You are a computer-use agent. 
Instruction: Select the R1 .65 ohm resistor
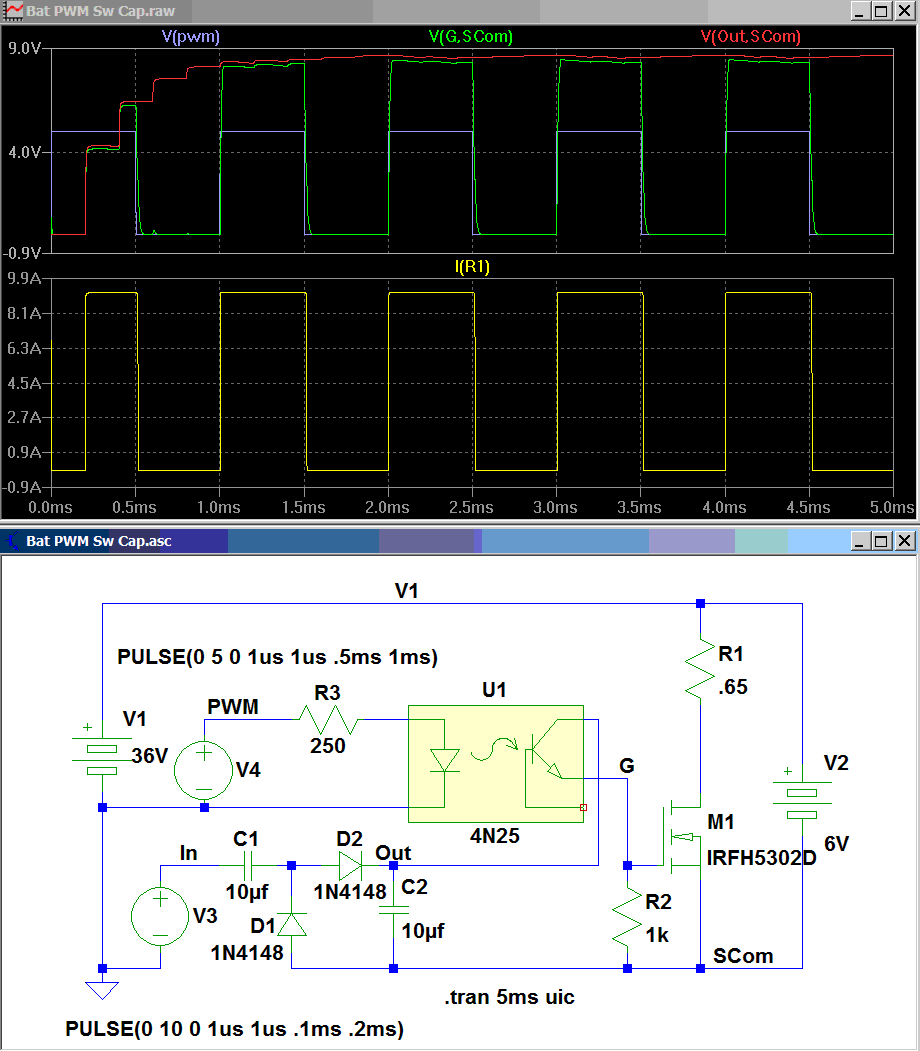[700, 670]
